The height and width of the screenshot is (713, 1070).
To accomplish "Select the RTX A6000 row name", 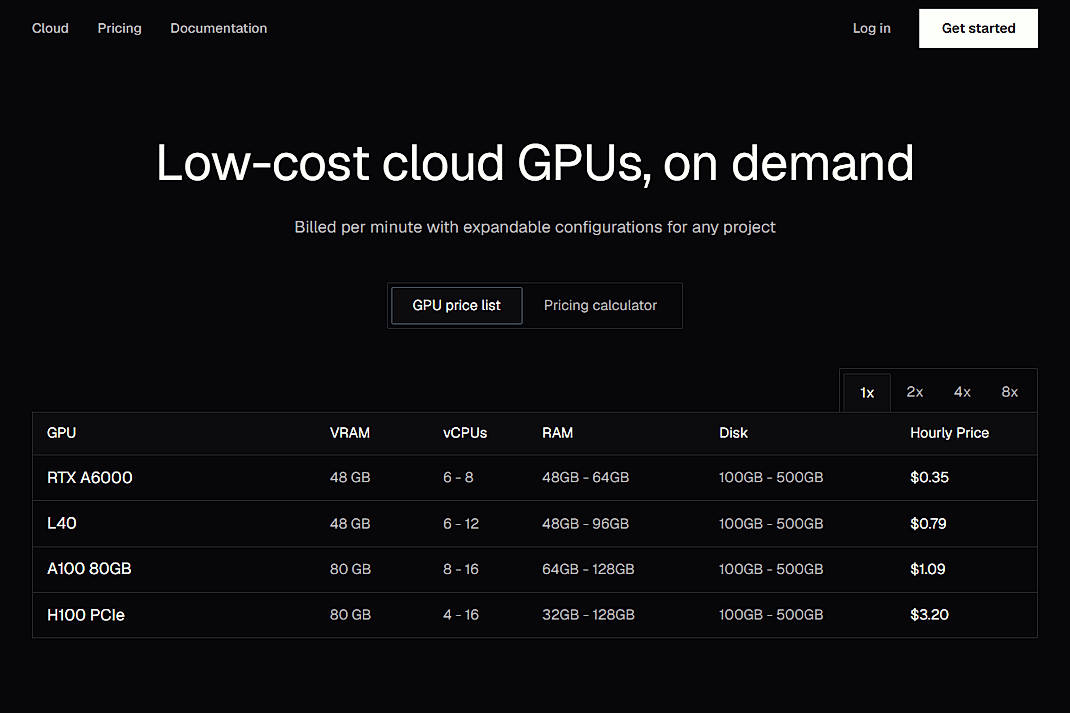I will tap(89, 478).
